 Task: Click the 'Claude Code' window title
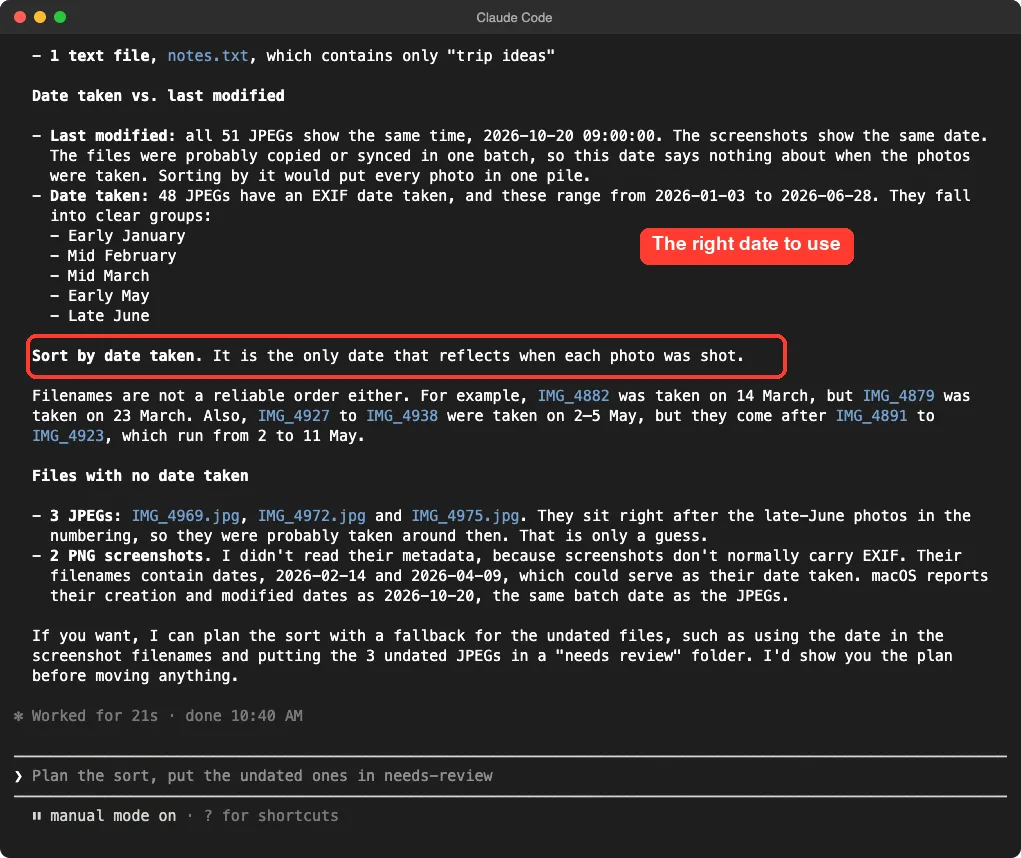pyautogui.click(x=514, y=18)
